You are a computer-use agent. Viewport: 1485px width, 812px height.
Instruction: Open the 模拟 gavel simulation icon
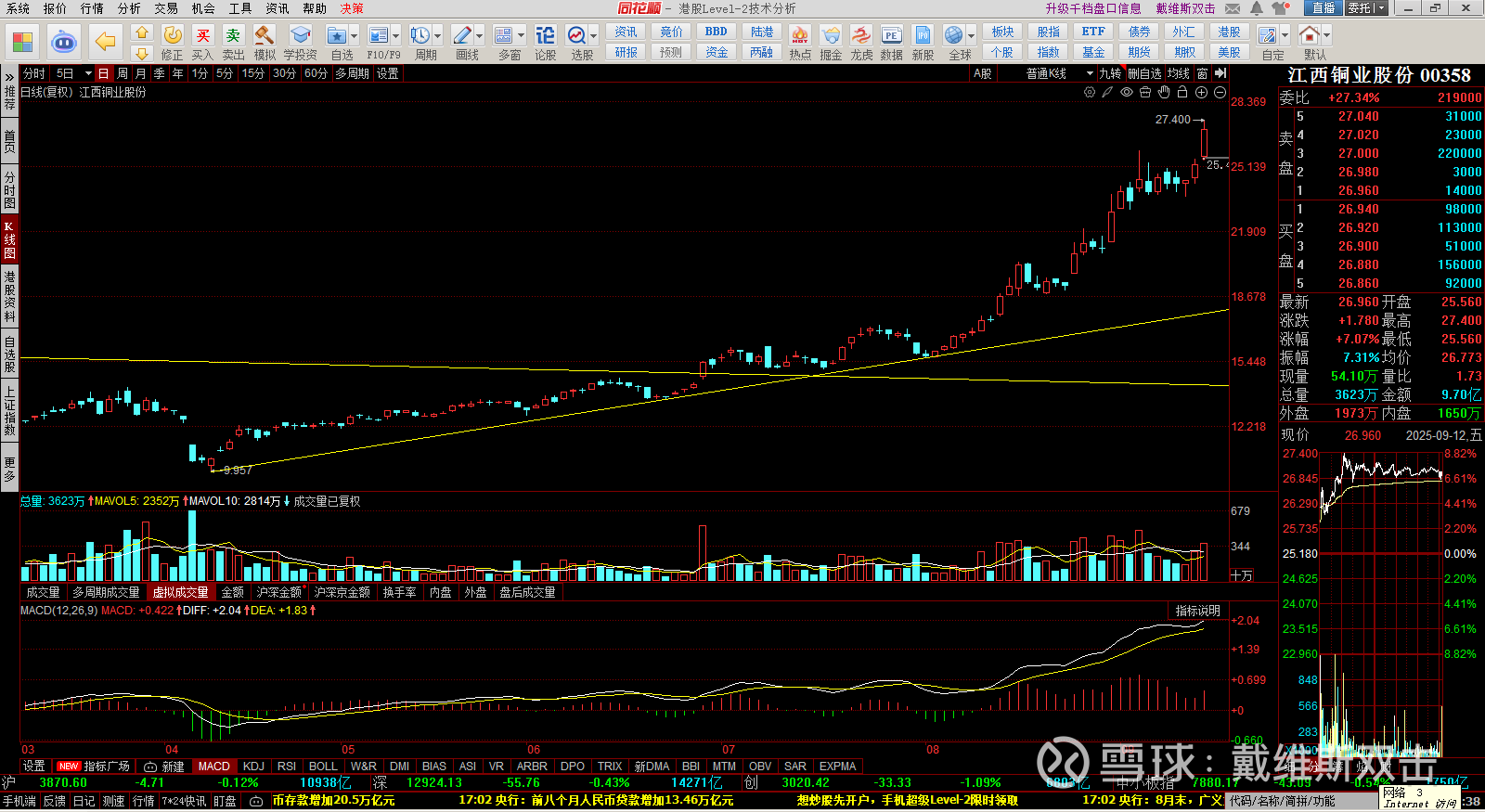[265, 35]
